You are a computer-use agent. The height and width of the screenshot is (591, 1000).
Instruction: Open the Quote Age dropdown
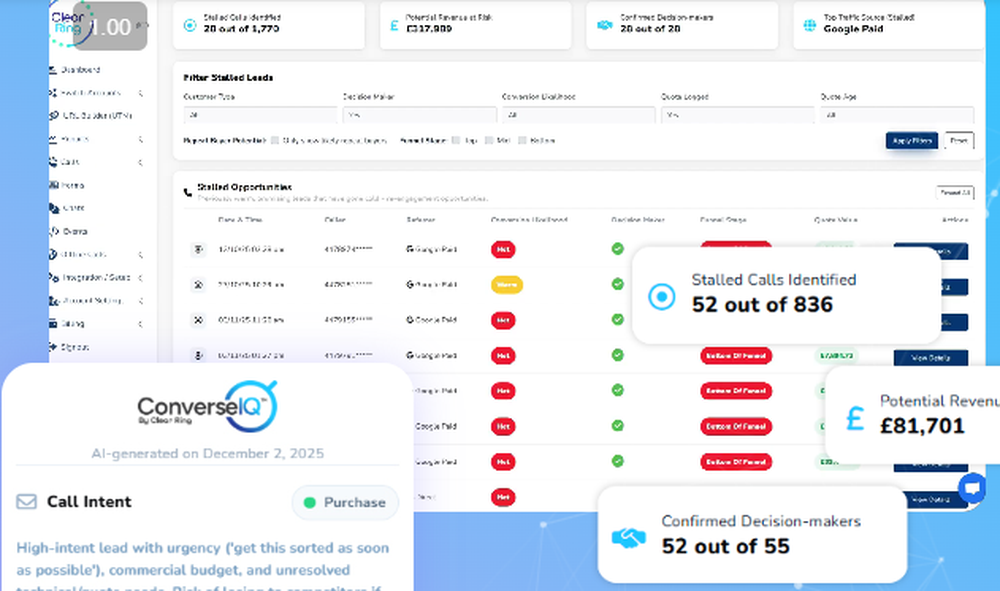[896, 115]
